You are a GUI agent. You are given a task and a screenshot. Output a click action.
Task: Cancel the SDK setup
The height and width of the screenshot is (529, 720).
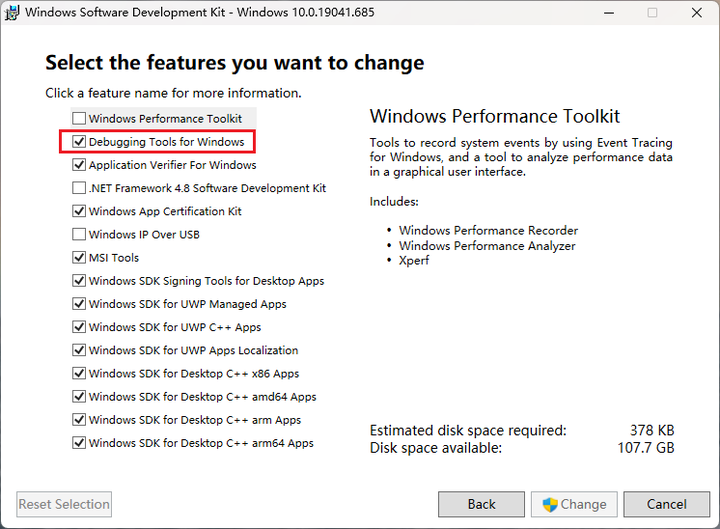click(x=666, y=504)
